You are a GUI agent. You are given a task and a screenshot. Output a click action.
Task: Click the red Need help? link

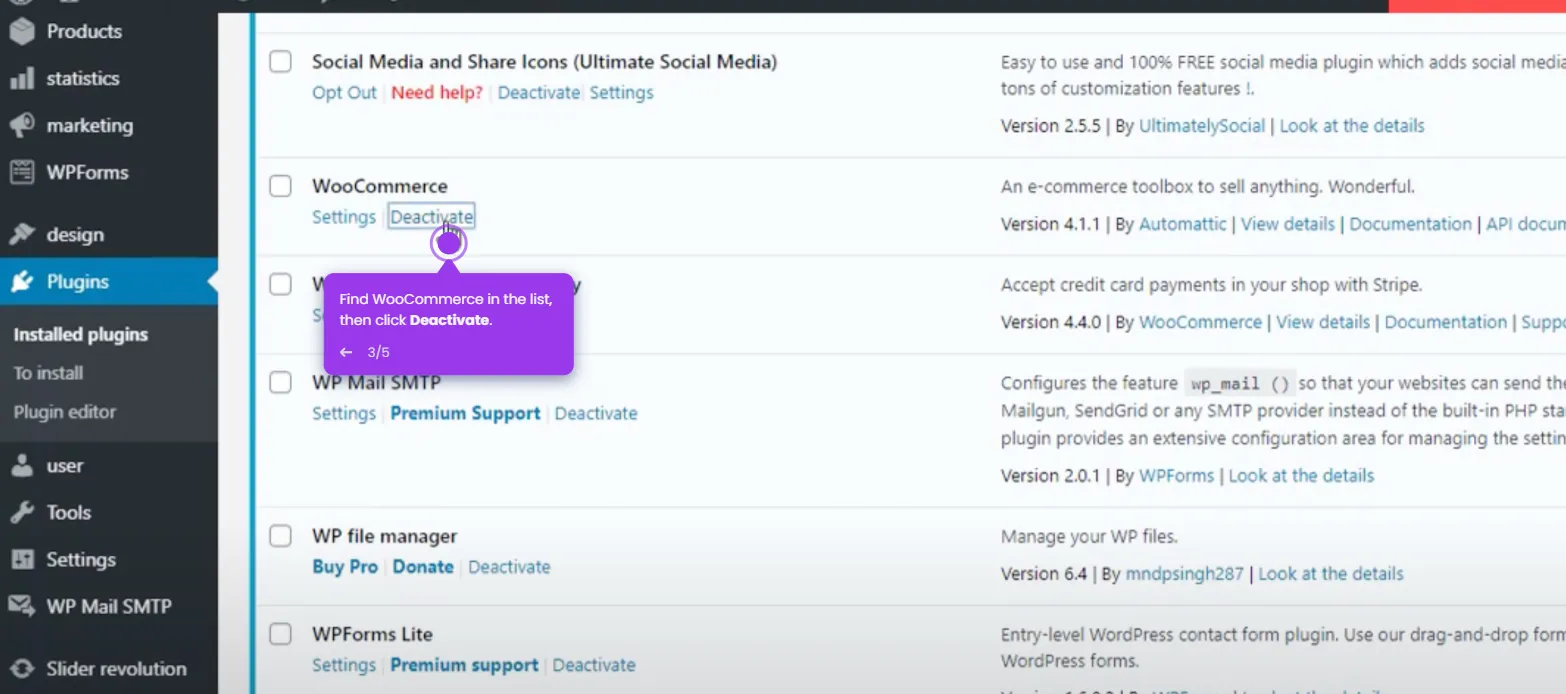pos(437,93)
